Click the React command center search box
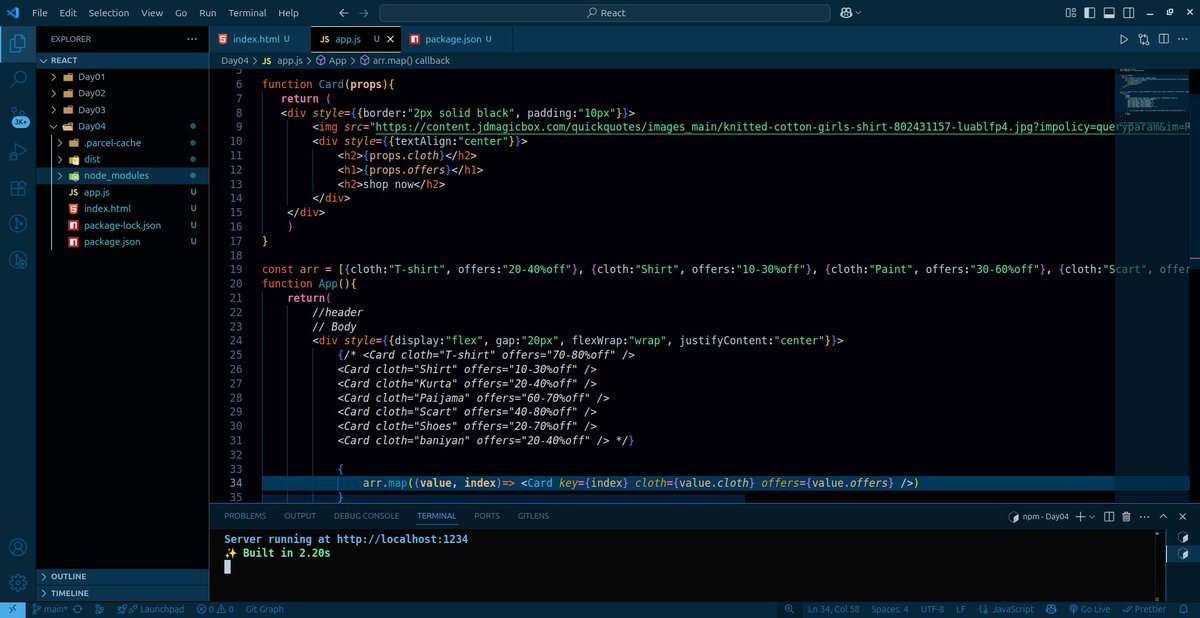 [605, 13]
